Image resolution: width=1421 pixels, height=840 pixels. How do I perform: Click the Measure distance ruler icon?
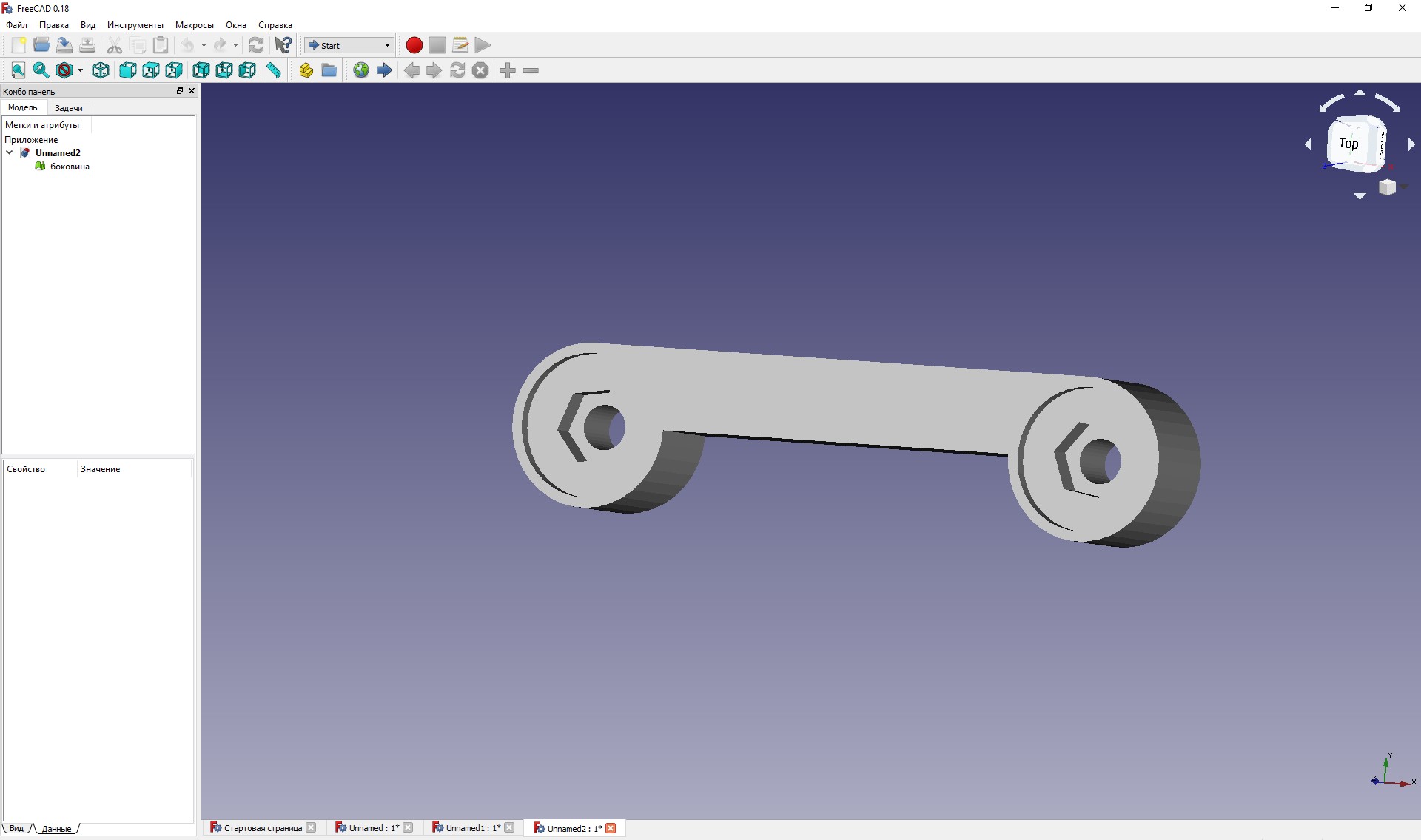tap(274, 70)
